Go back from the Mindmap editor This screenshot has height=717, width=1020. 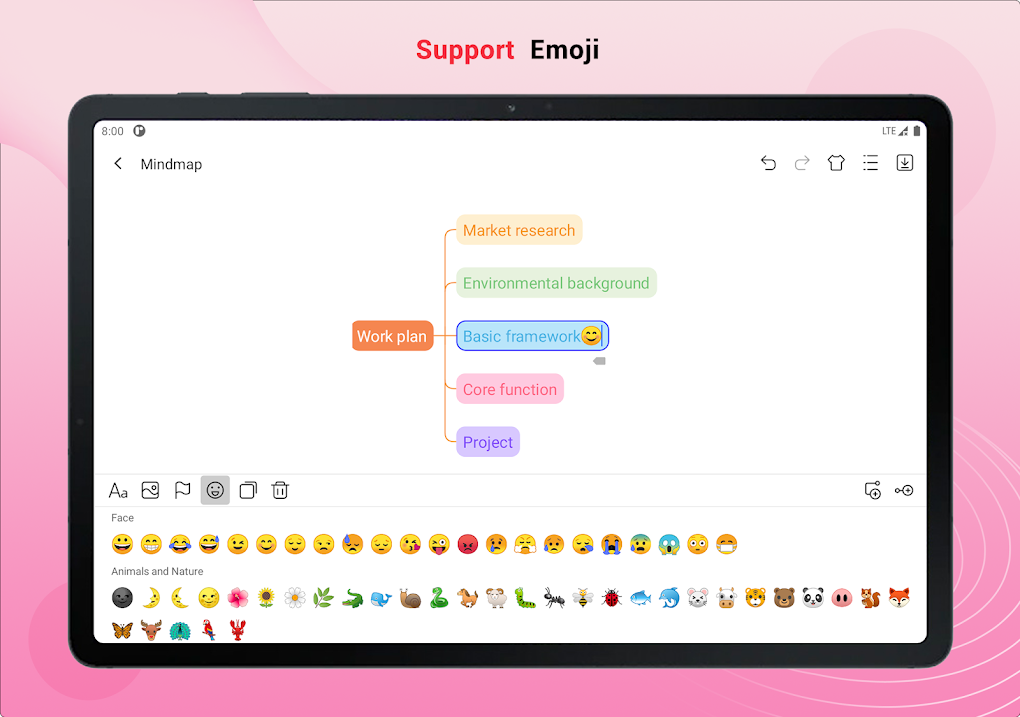(x=117, y=163)
